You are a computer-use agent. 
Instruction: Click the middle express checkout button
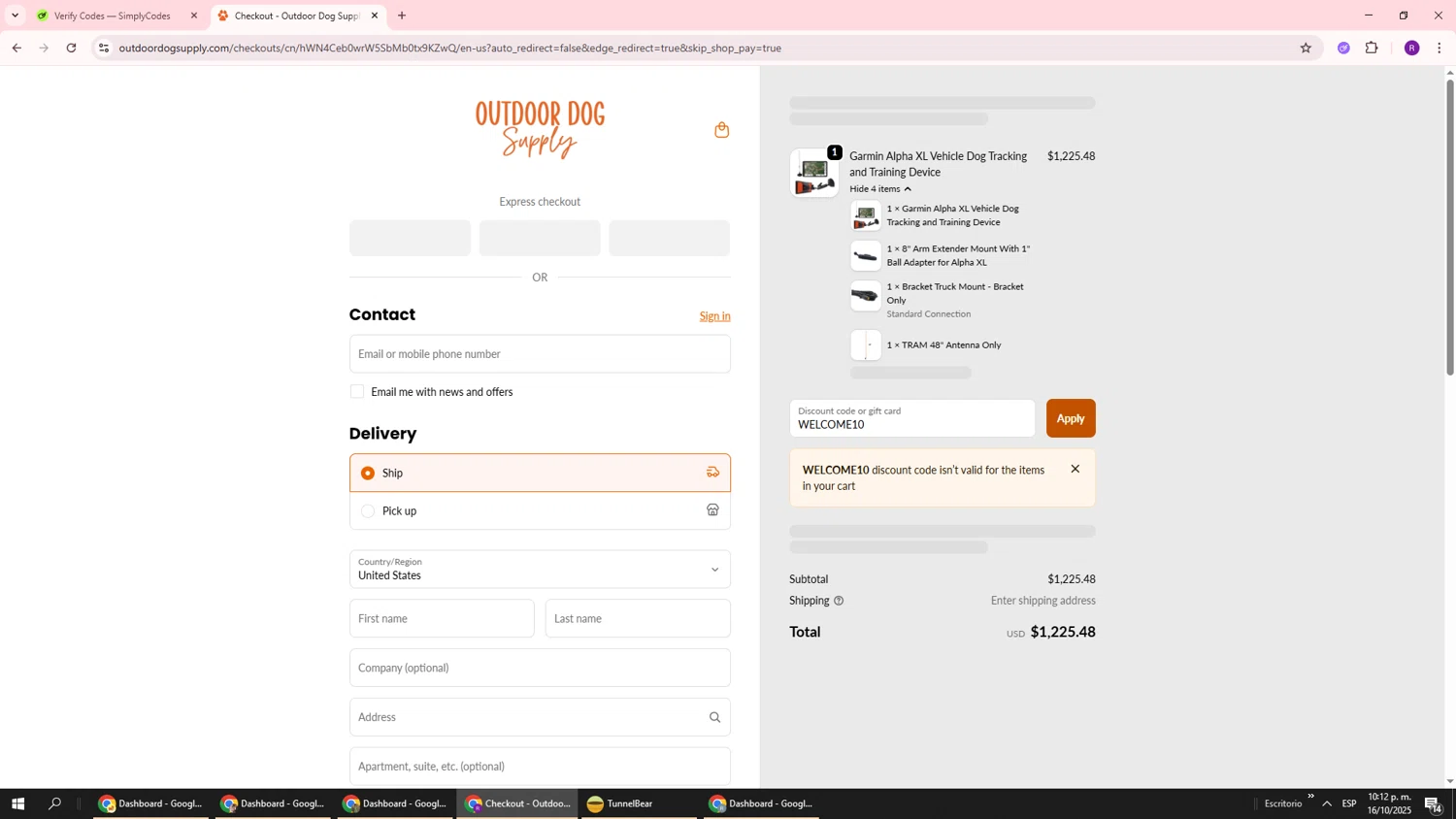pos(540,238)
